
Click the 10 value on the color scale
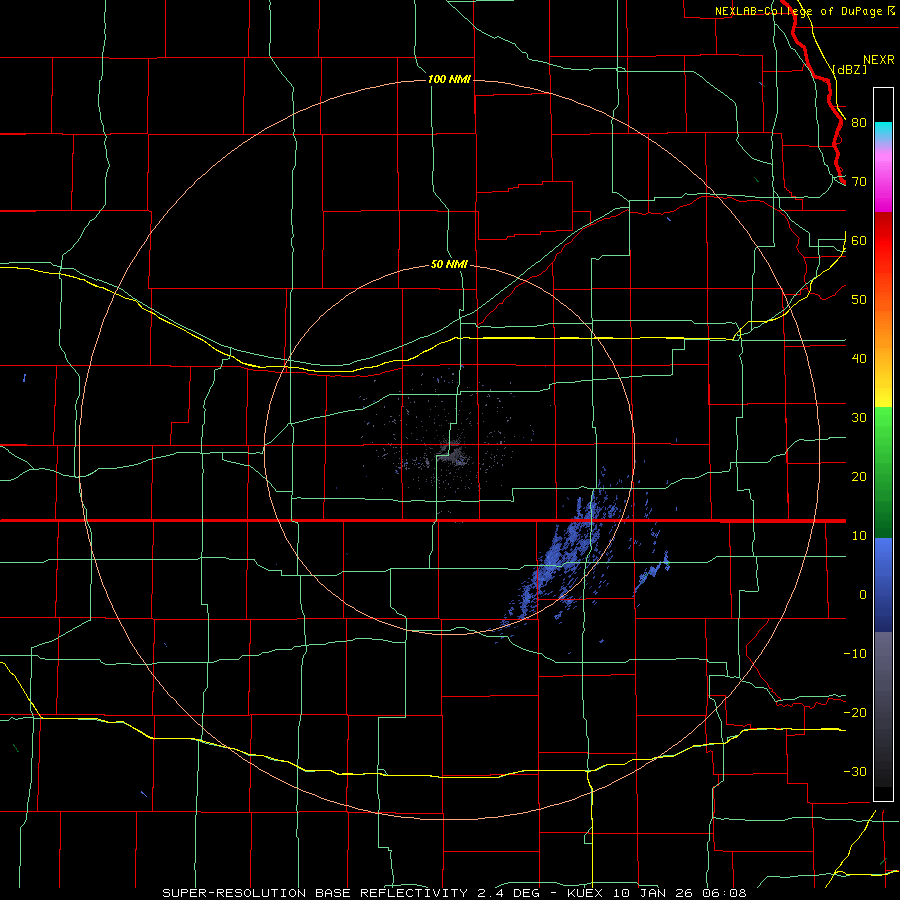[x=859, y=536]
